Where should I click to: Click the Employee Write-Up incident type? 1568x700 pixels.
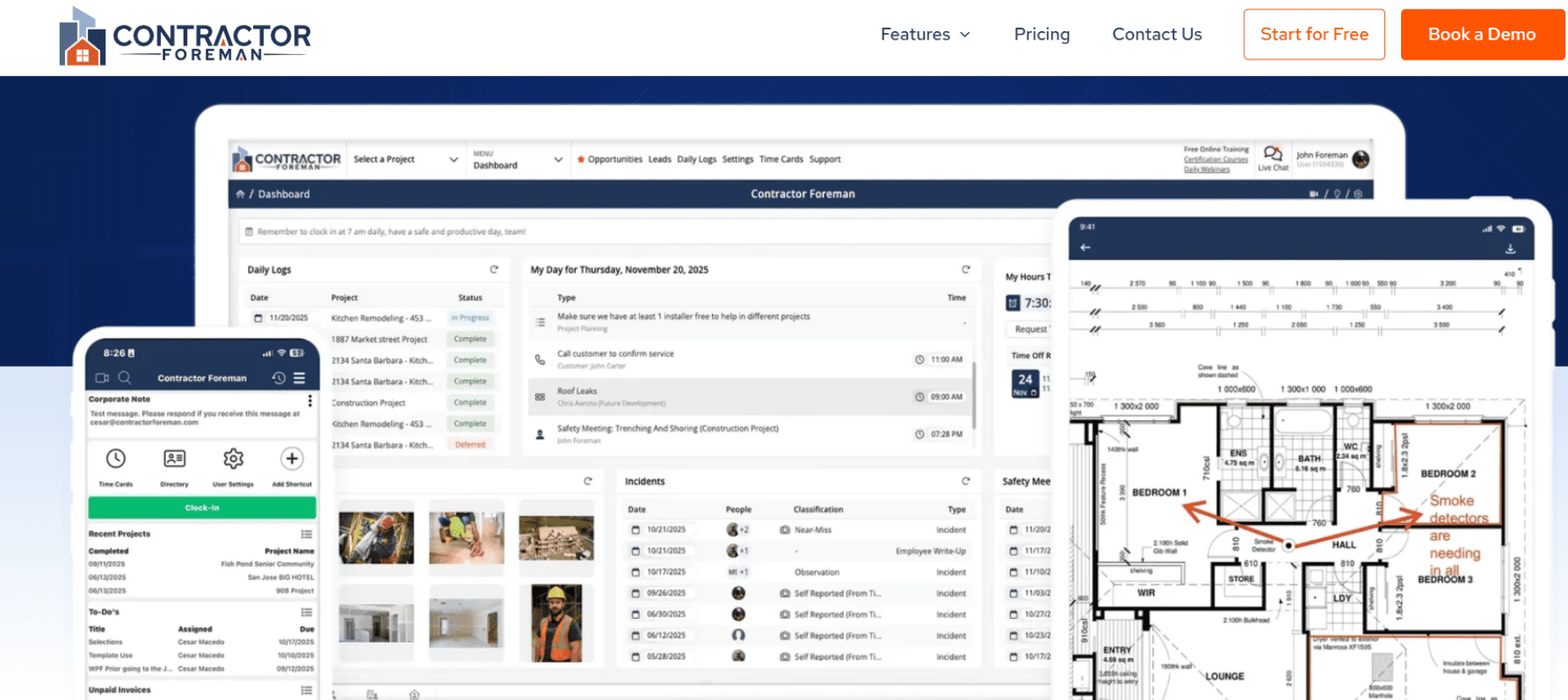pyautogui.click(x=931, y=552)
